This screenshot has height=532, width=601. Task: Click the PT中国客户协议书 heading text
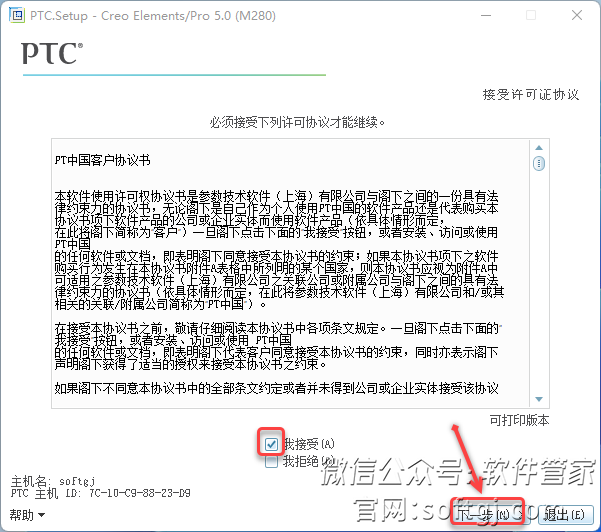pyautogui.click(x=103, y=160)
